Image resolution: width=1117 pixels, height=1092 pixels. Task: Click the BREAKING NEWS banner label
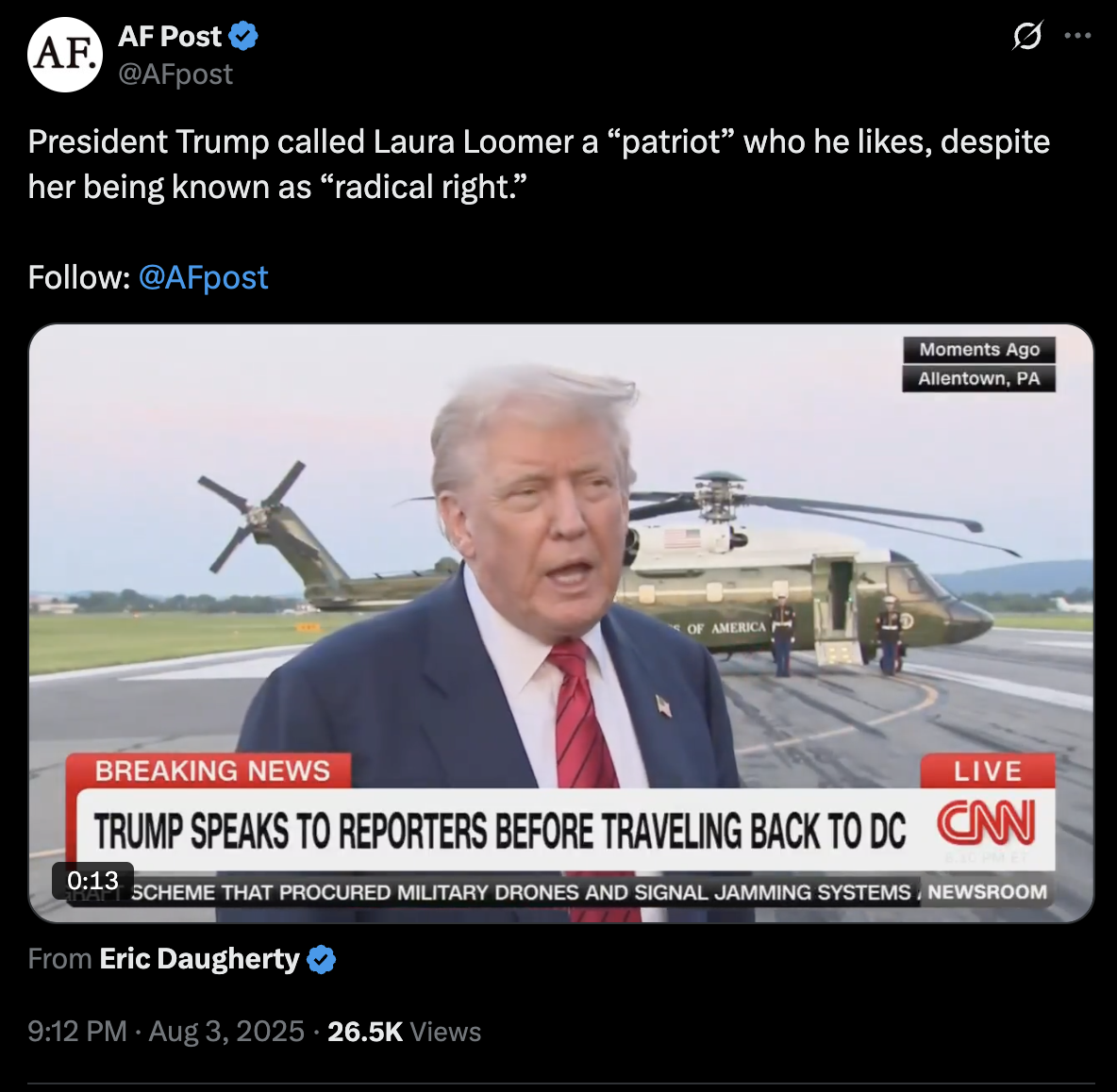coord(211,771)
